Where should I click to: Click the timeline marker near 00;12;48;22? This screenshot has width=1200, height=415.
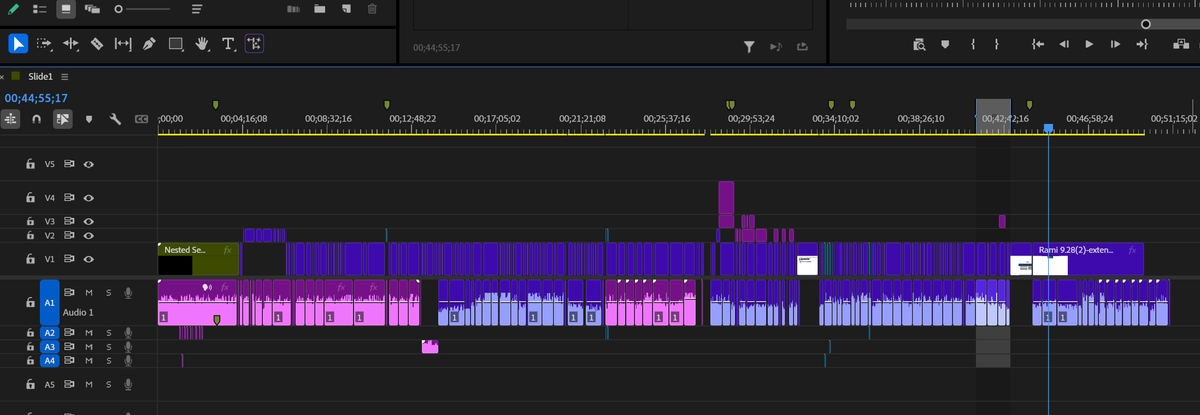pos(387,104)
